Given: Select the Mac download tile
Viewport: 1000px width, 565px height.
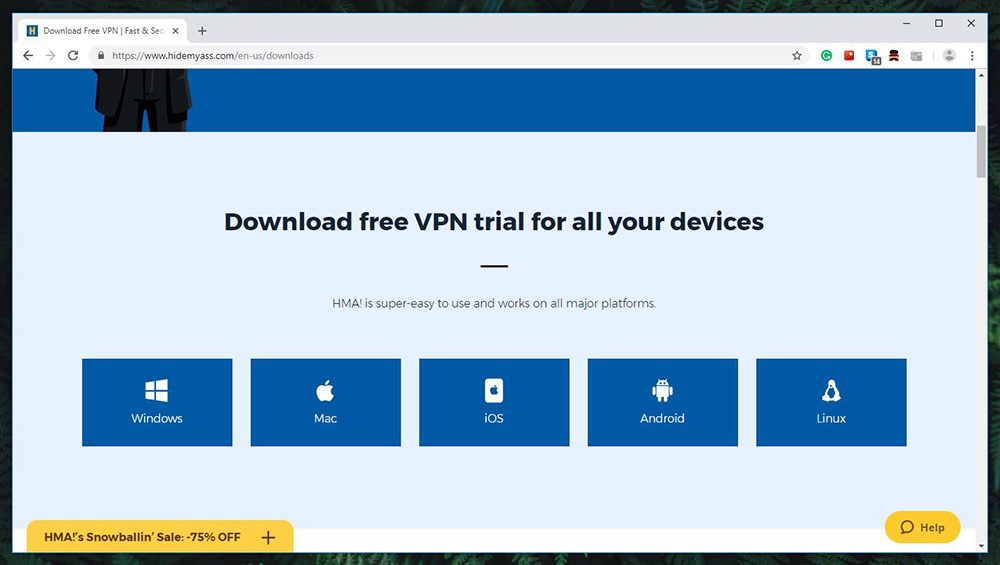Looking at the screenshot, I should (325, 402).
